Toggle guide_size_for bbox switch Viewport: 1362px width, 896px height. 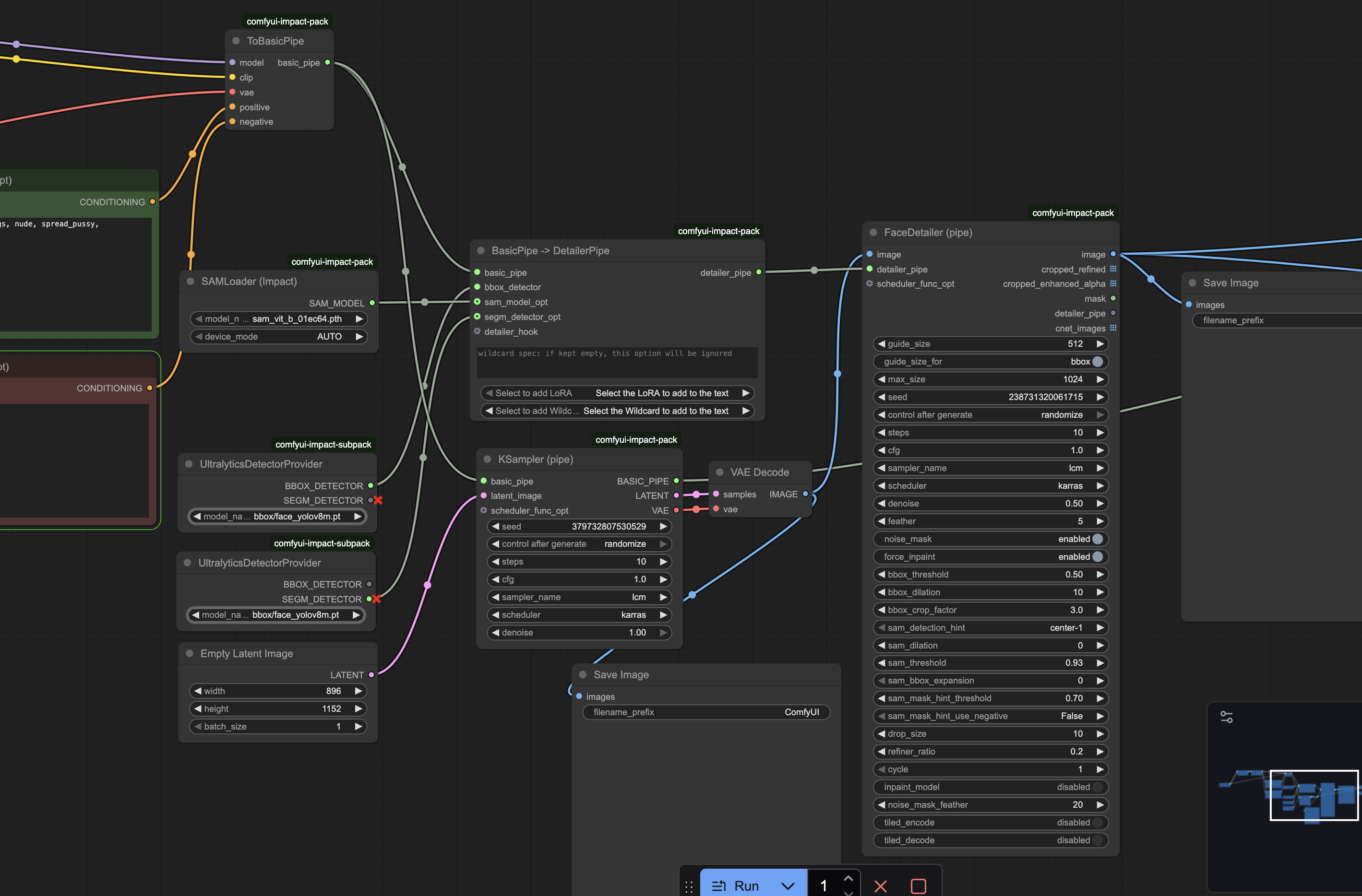pyautogui.click(x=1097, y=361)
